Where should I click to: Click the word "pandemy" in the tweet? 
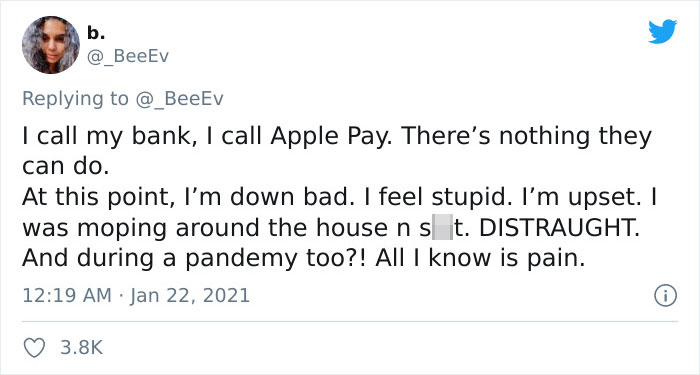241,259
